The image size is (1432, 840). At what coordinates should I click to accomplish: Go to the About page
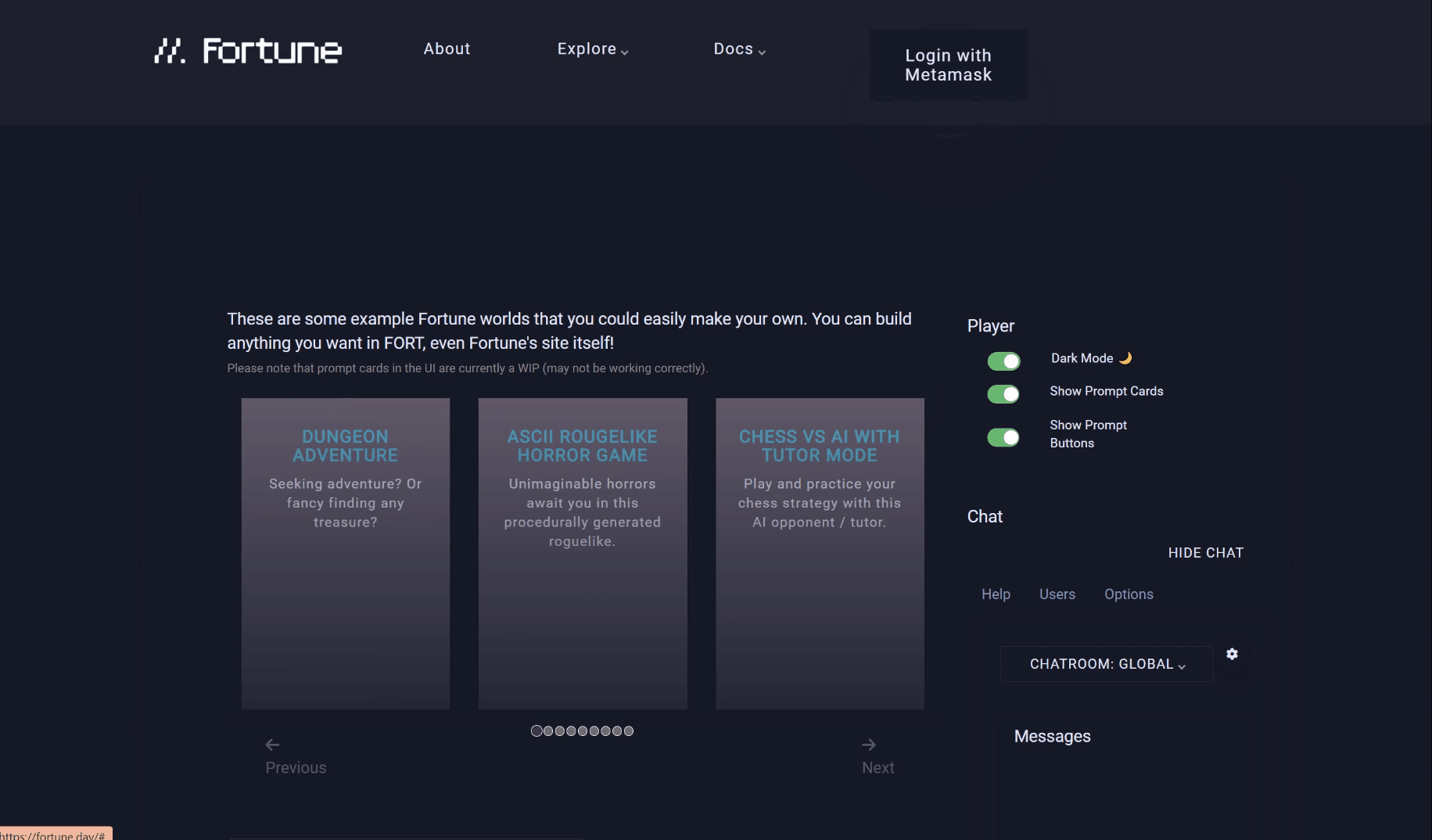[447, 49]
